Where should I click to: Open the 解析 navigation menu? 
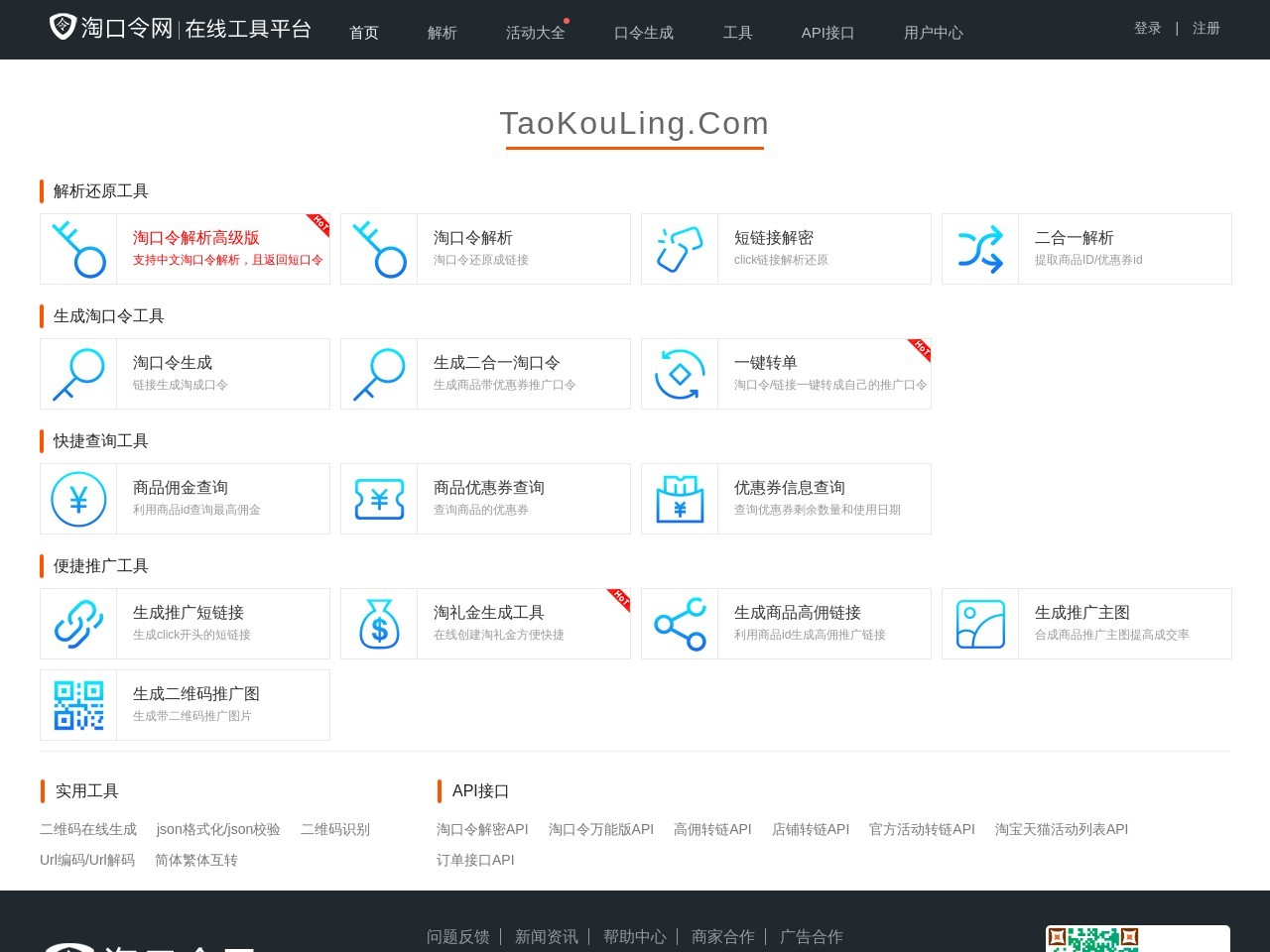(443, 33)
